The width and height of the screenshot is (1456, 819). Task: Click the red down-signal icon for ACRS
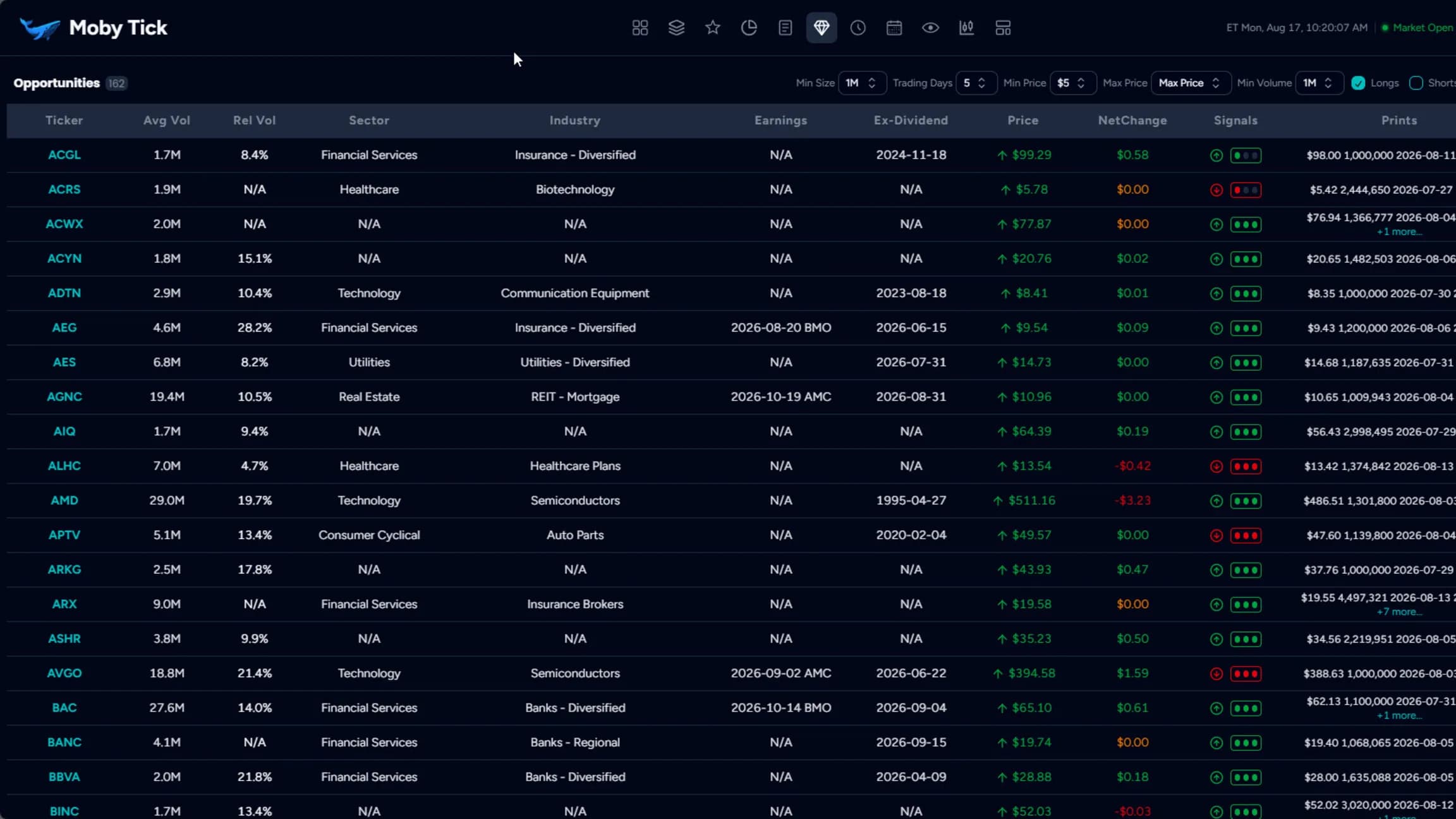[1216, 190]
